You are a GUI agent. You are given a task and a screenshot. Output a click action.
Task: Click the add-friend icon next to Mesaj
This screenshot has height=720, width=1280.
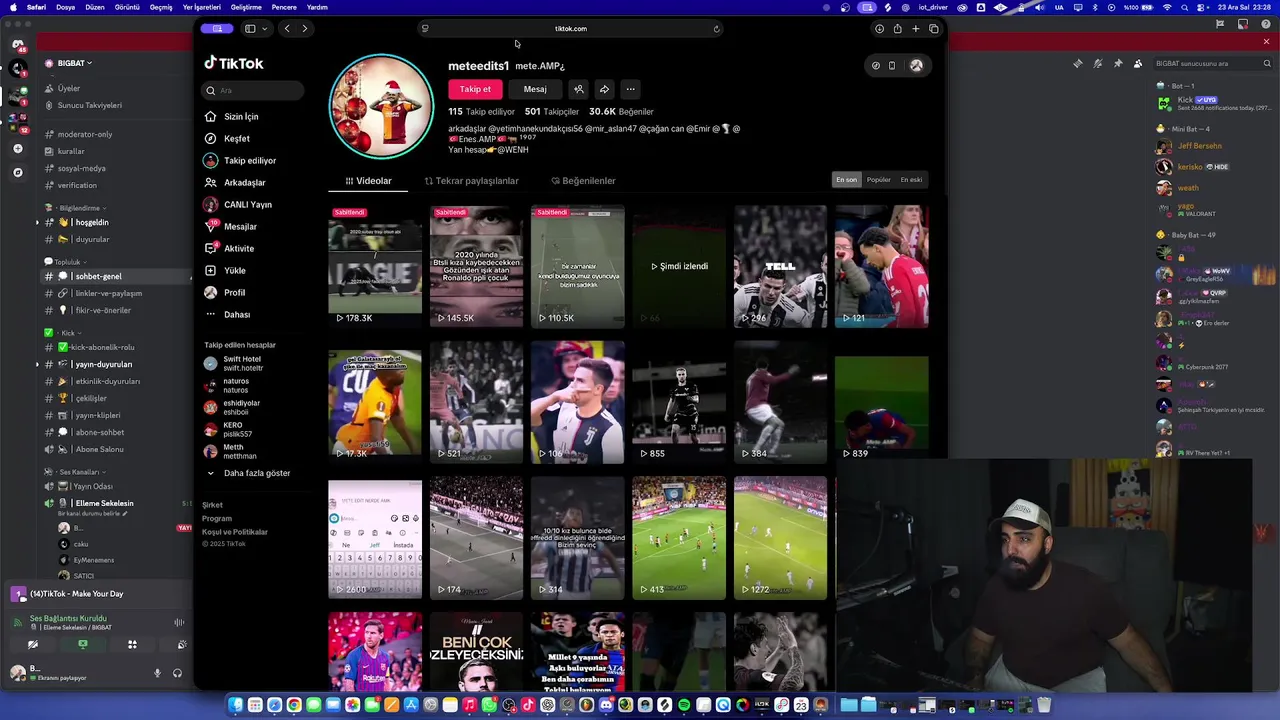tap(578, 89)
